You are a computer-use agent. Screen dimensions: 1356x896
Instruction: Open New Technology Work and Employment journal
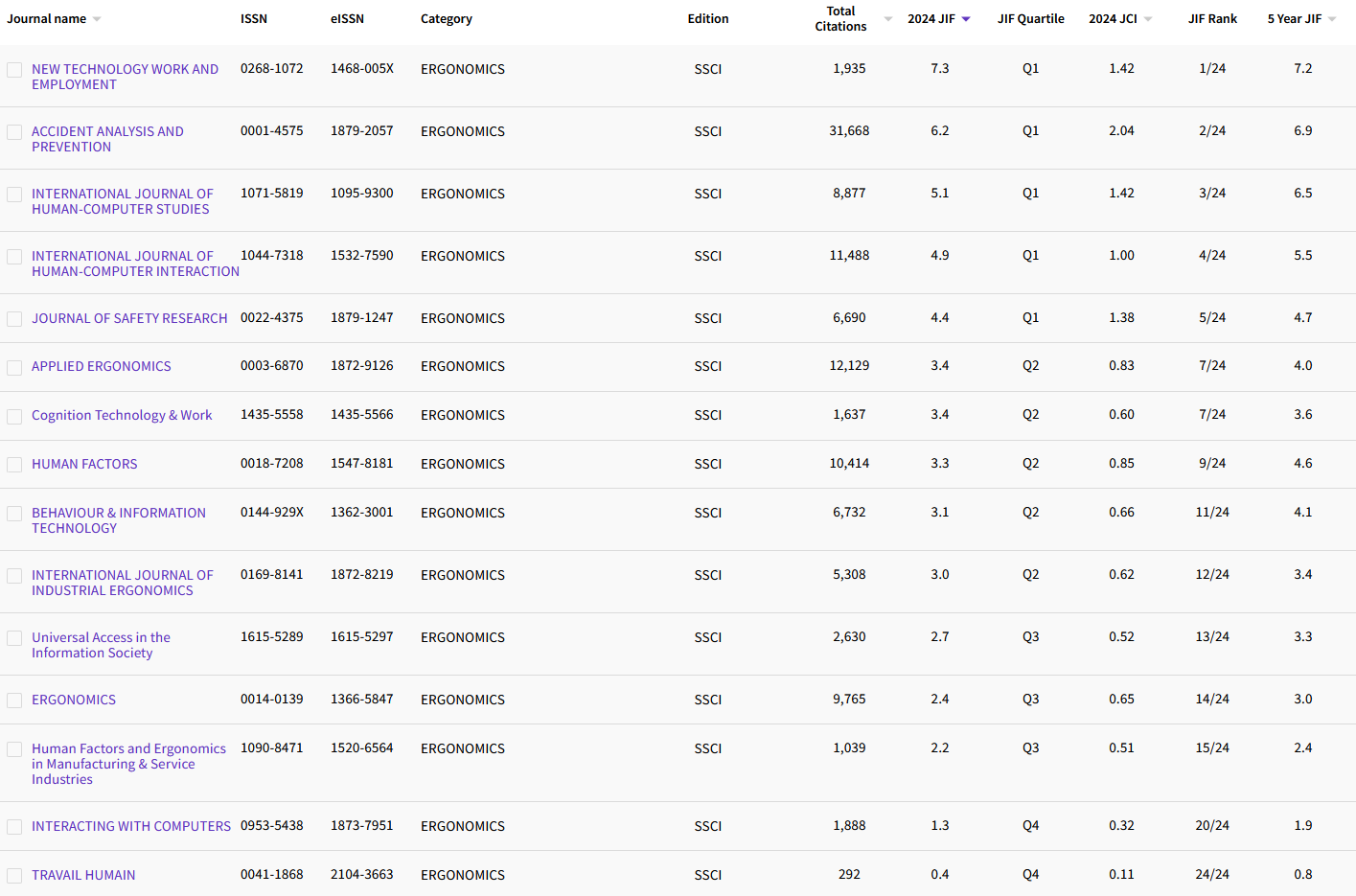tap(125, 77)
